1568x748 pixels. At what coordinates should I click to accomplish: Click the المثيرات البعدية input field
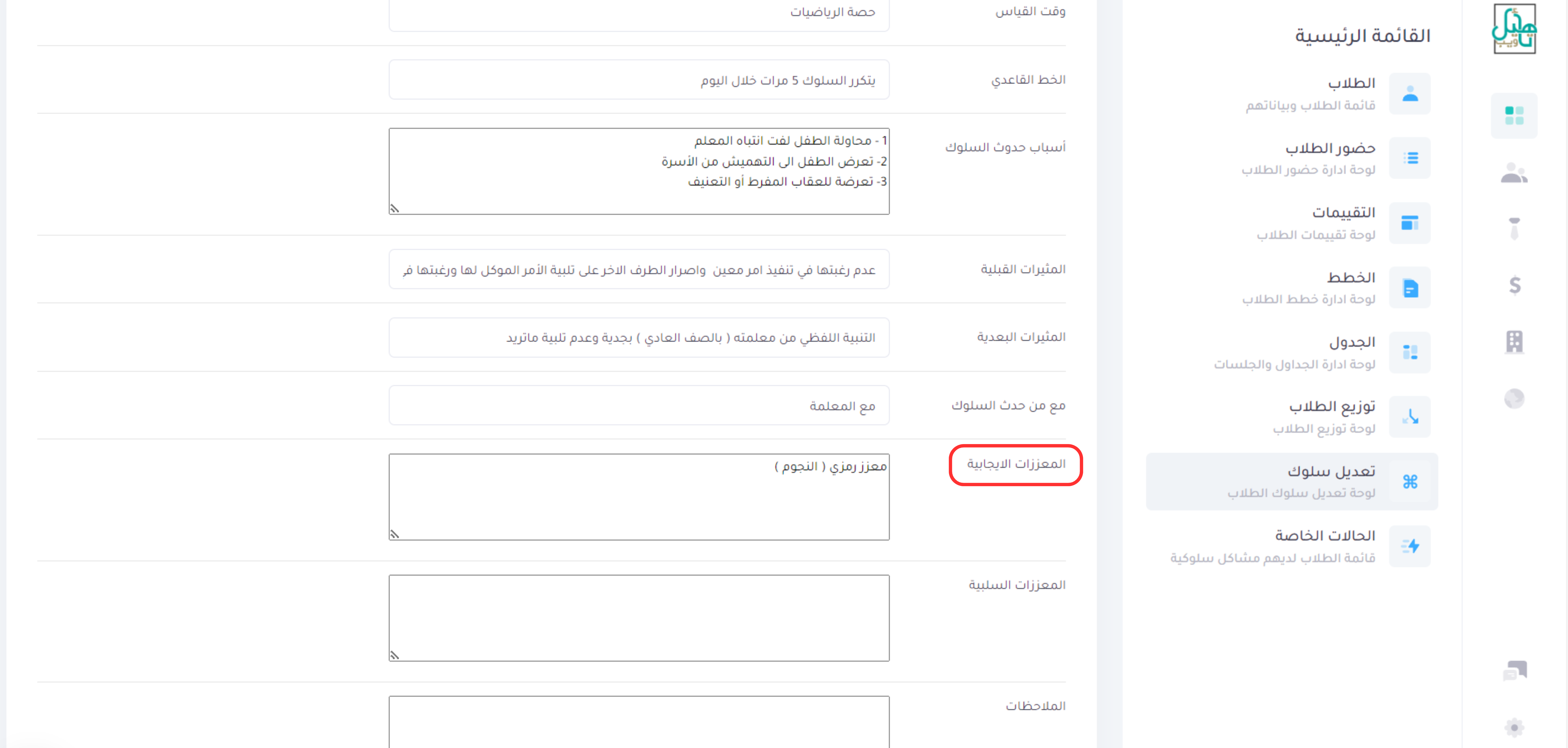point(639,337)
